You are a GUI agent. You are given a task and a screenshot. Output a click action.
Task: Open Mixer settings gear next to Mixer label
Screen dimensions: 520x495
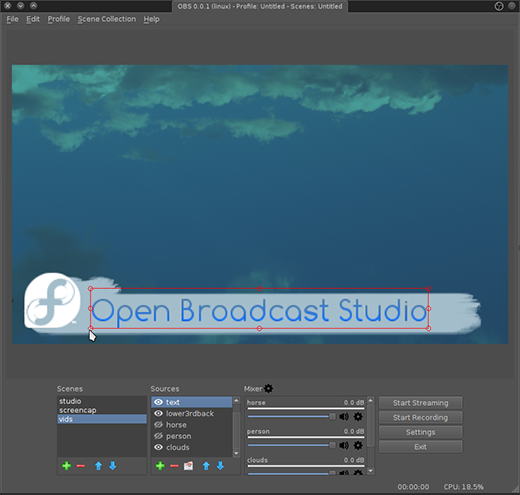click(x=268, y=388)
